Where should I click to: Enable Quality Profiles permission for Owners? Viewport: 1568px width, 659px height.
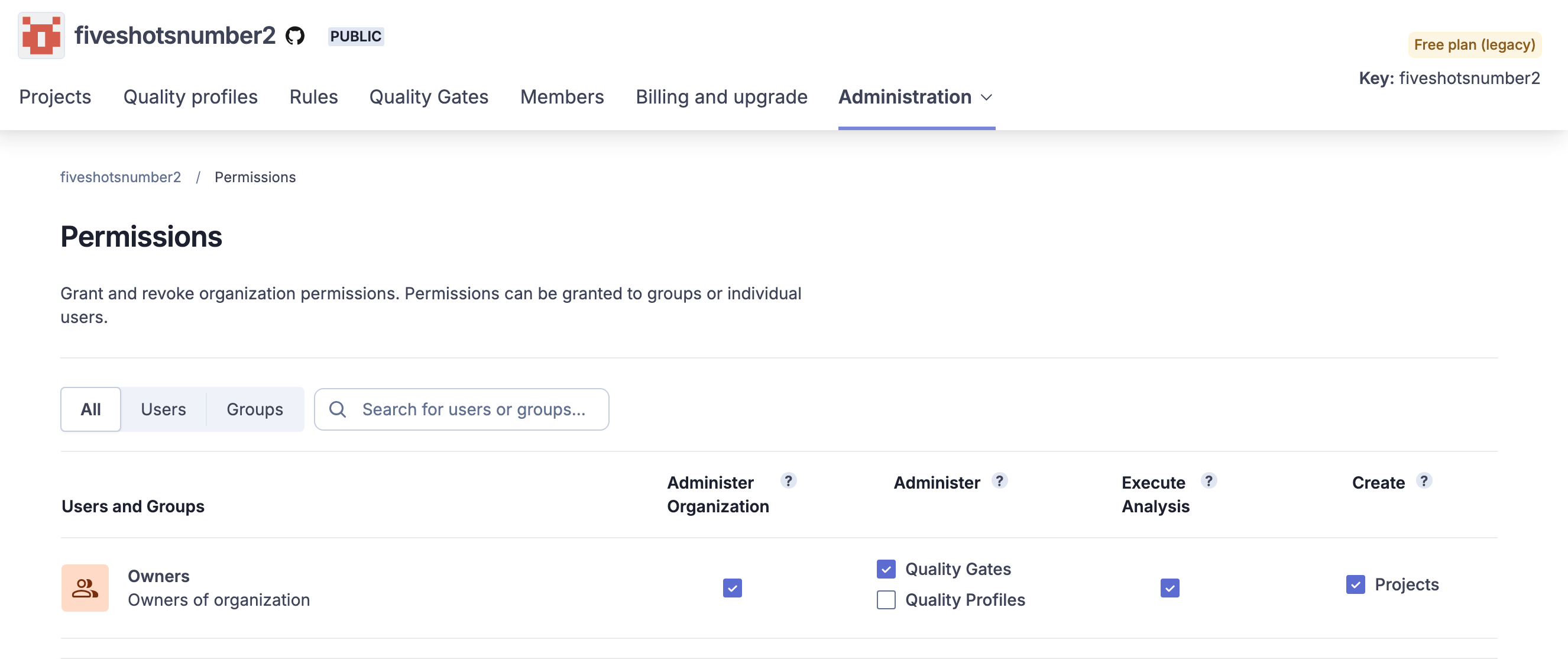coord(886,600)
